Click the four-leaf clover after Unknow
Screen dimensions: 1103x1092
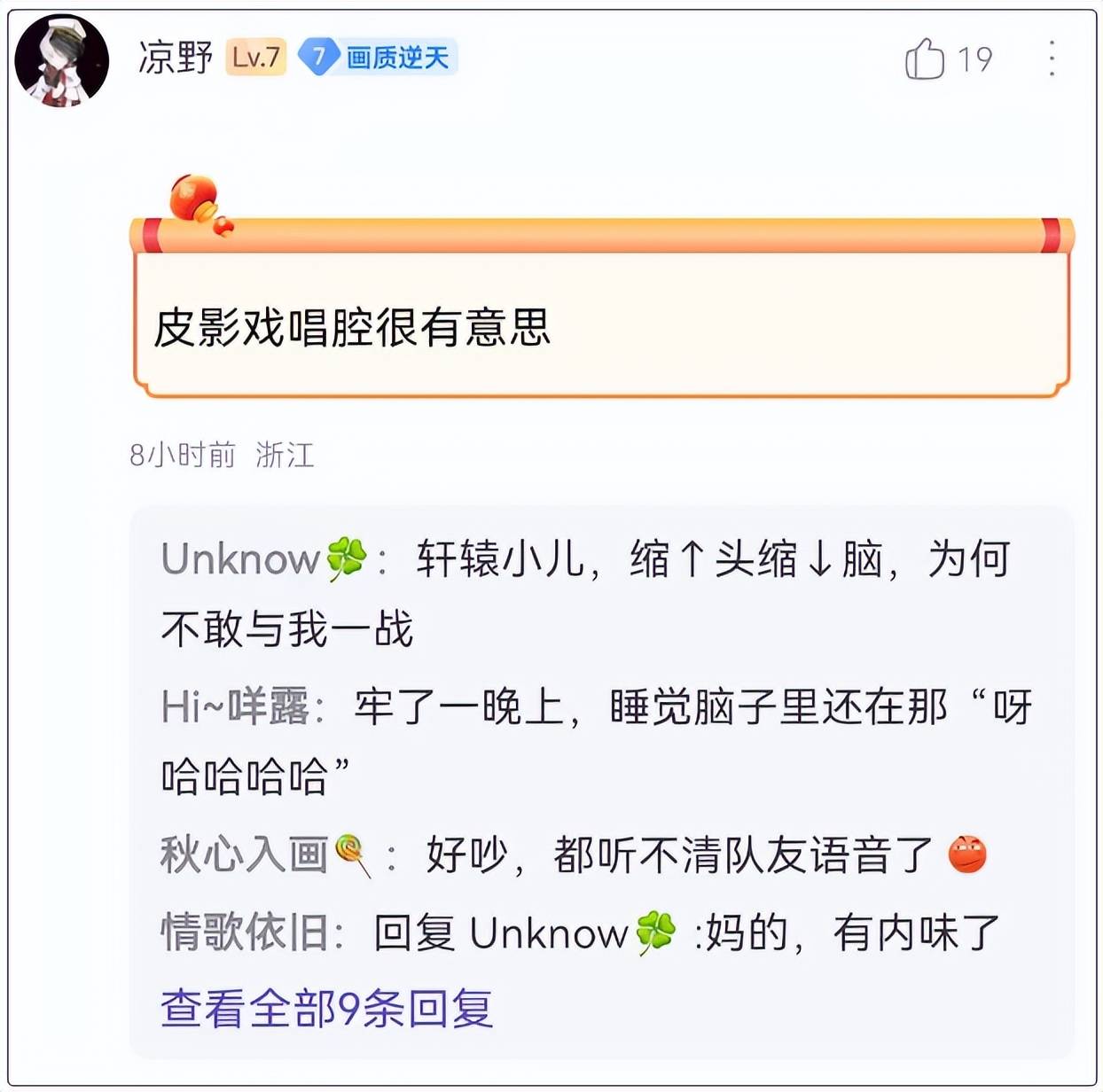coord(346,559)
